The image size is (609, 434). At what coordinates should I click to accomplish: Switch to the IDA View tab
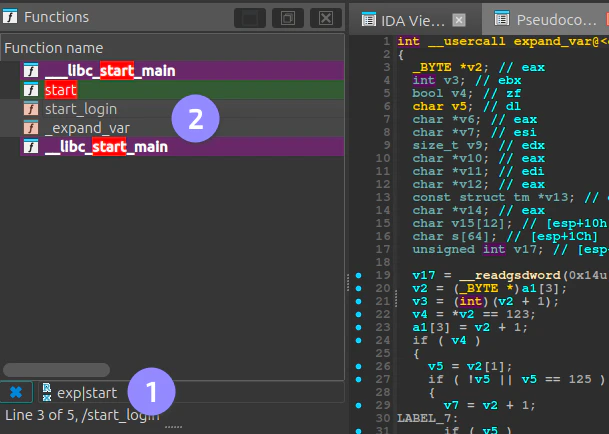point(410,19)
